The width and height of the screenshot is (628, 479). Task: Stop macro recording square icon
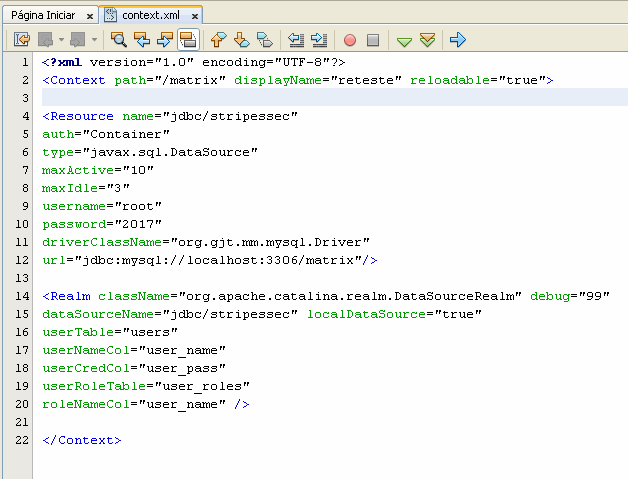(373, 40)
